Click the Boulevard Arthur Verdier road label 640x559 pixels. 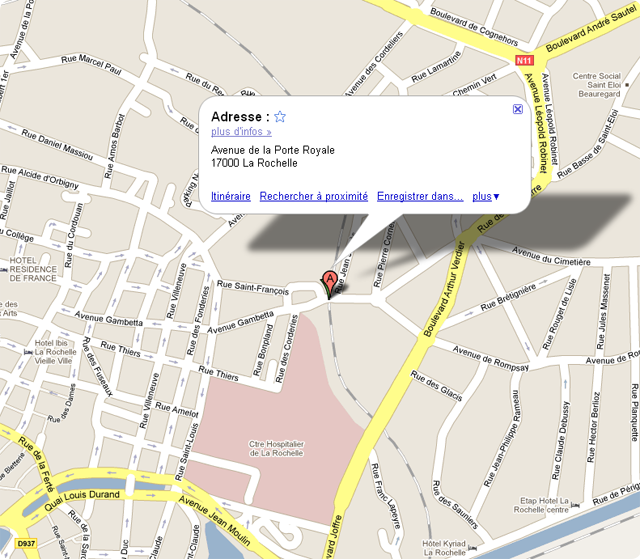444,290
